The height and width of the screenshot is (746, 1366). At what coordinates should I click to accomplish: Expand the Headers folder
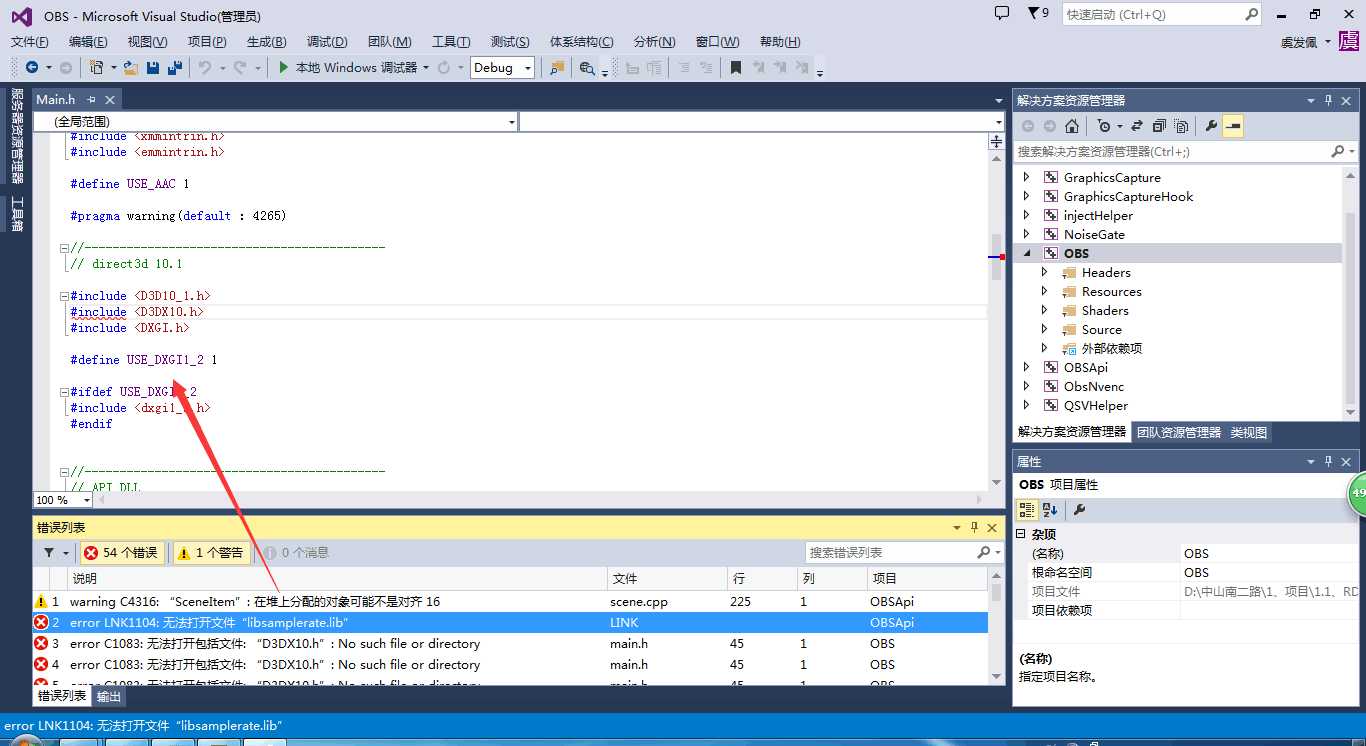(1044, 272)
